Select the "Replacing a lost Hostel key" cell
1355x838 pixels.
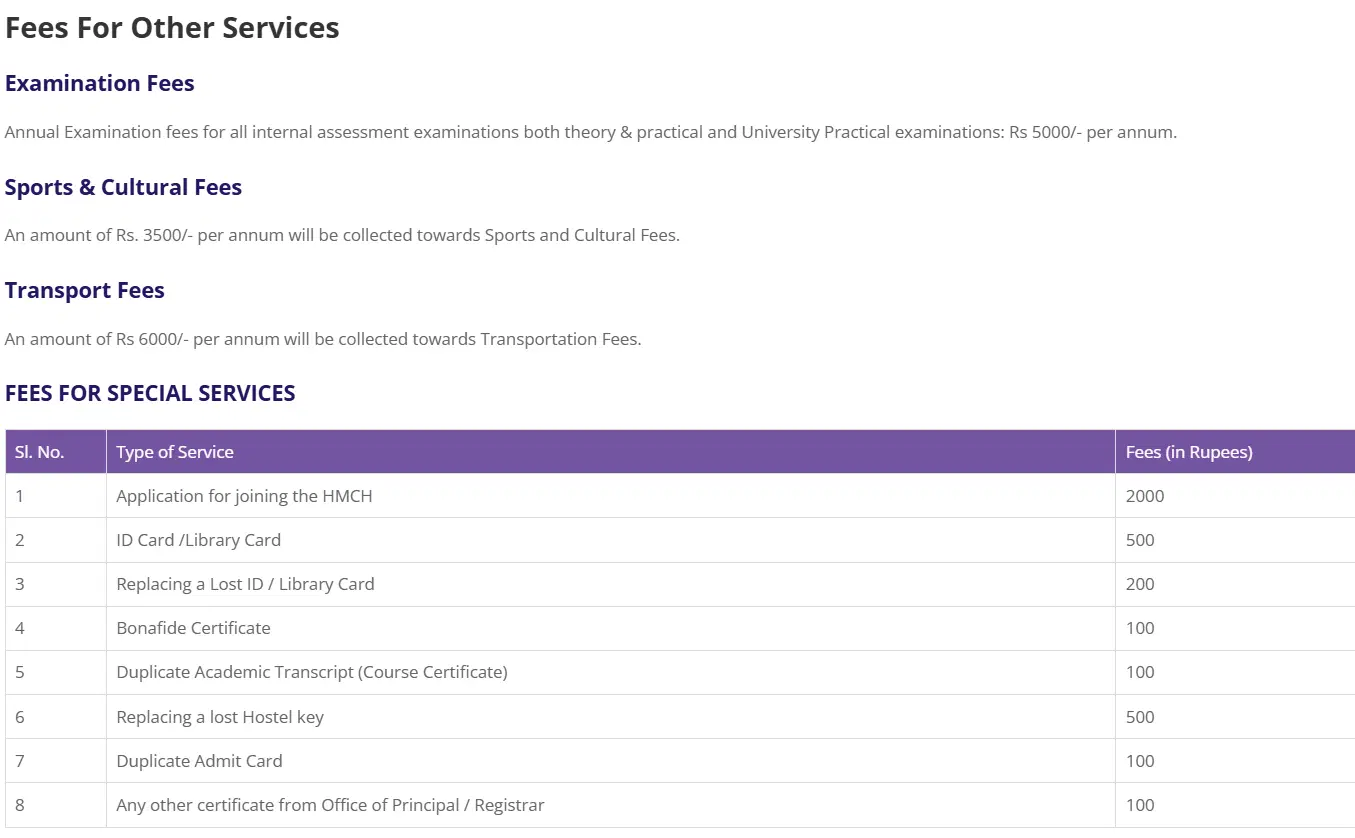click(x=220, y=717)
